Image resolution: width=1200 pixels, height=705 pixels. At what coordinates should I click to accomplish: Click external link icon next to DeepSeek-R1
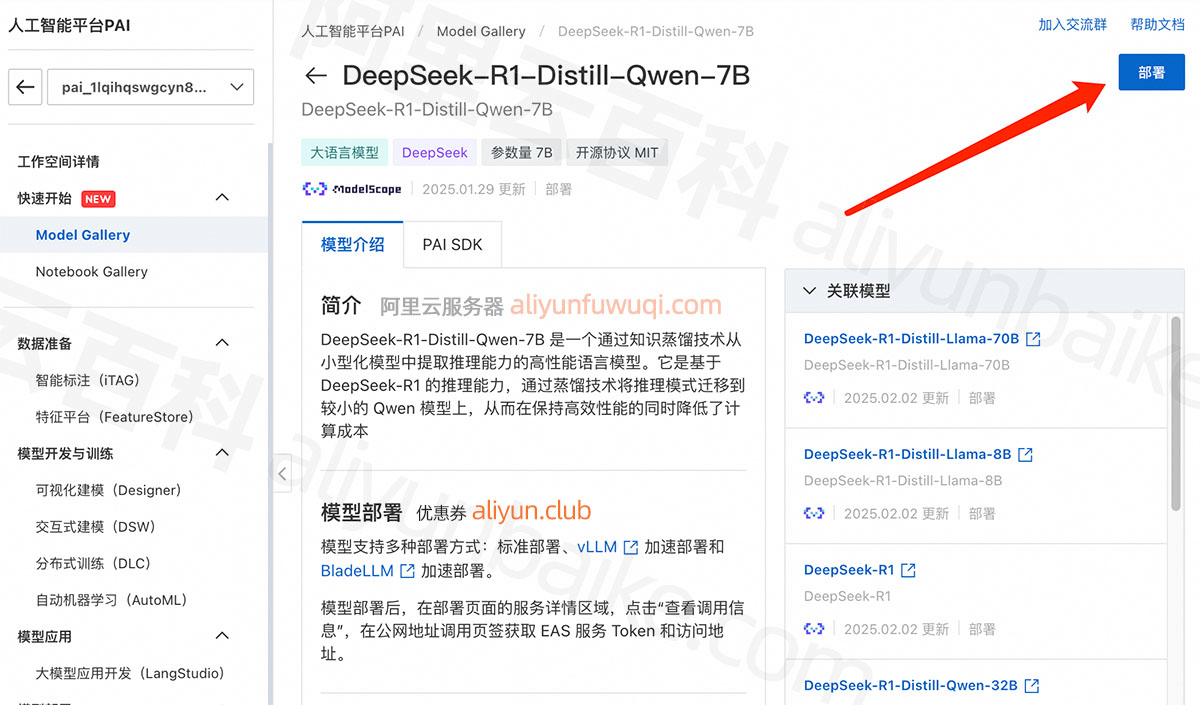[908, 570]
